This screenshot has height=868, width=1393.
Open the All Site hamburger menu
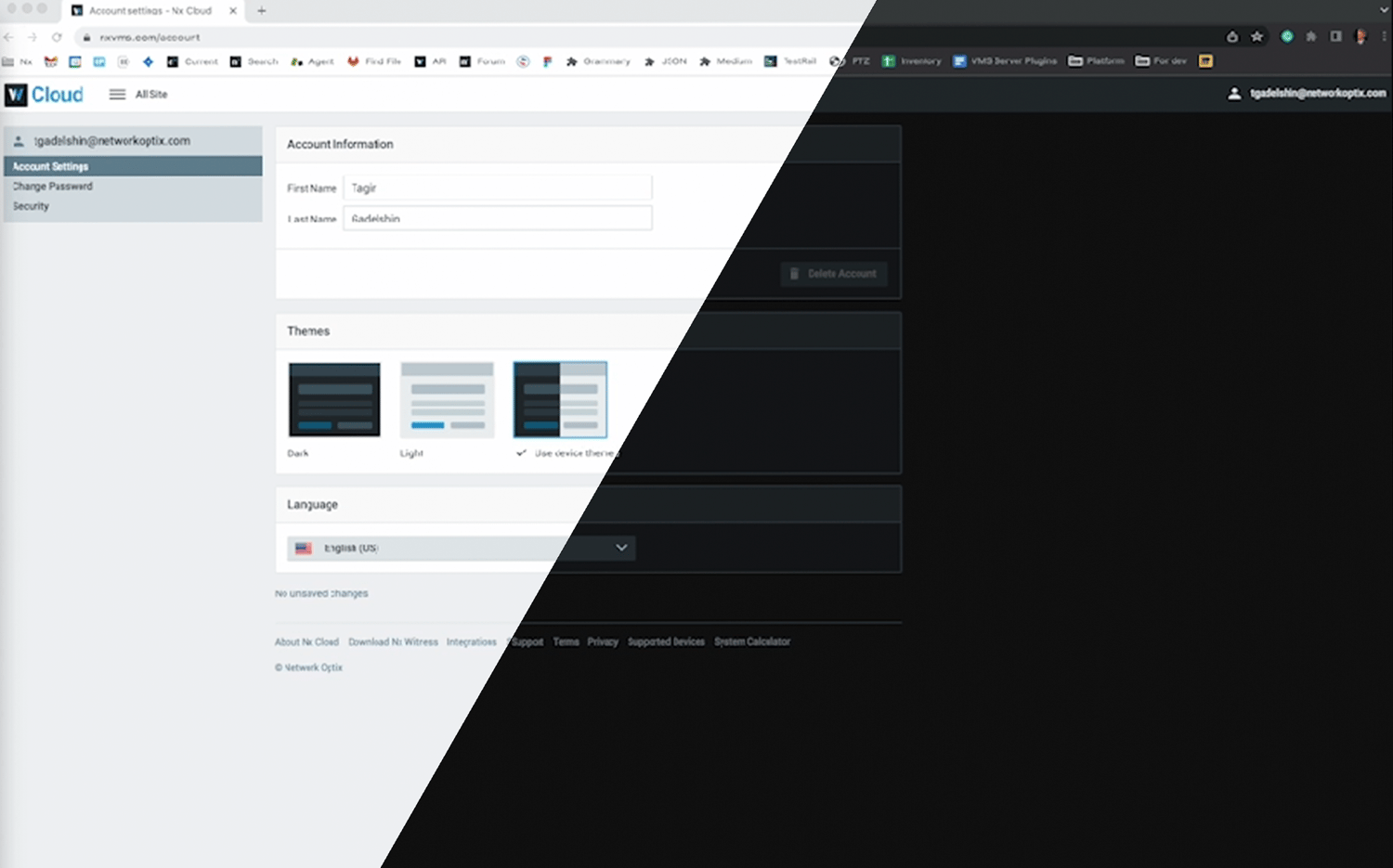pyautogui.click(x=118, y=95)
